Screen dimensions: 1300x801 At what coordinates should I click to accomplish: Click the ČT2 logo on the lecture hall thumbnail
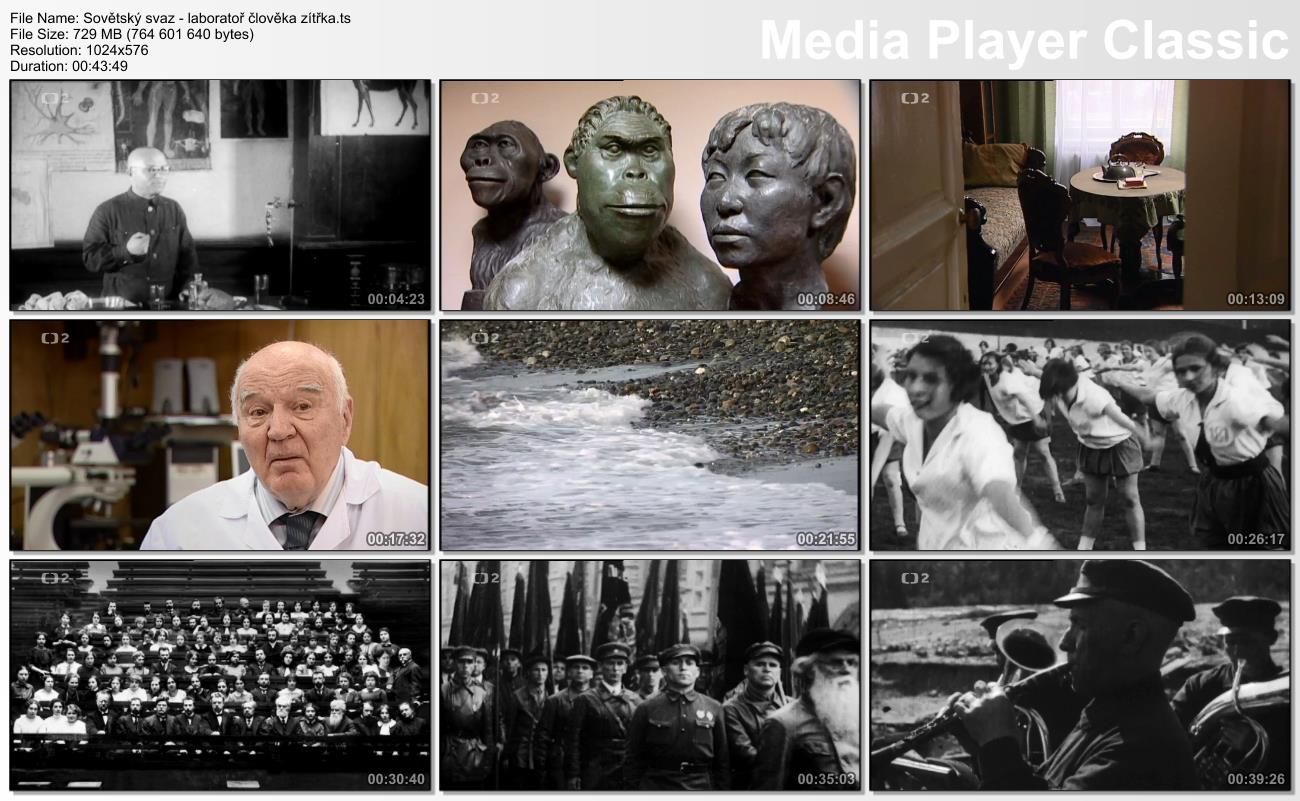[55, 578]
